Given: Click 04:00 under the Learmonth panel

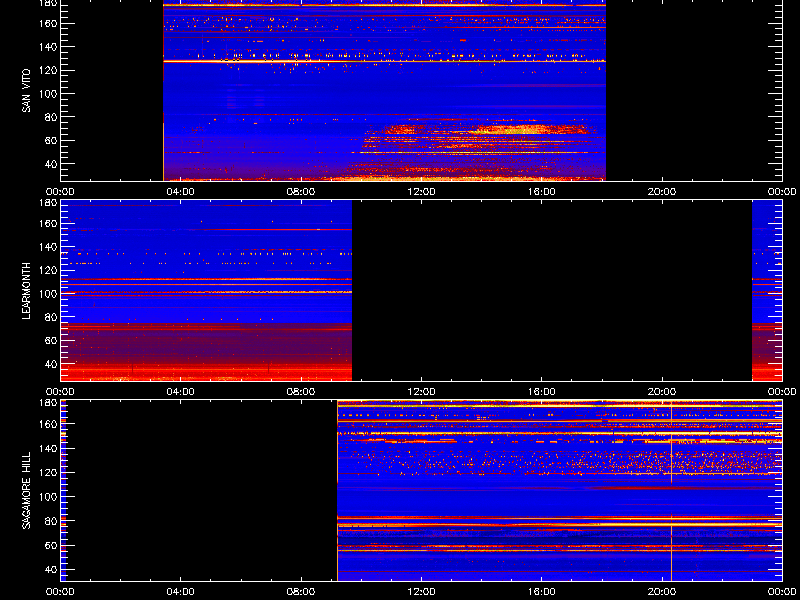Looking at the screenshot, I should coord(181,392).
